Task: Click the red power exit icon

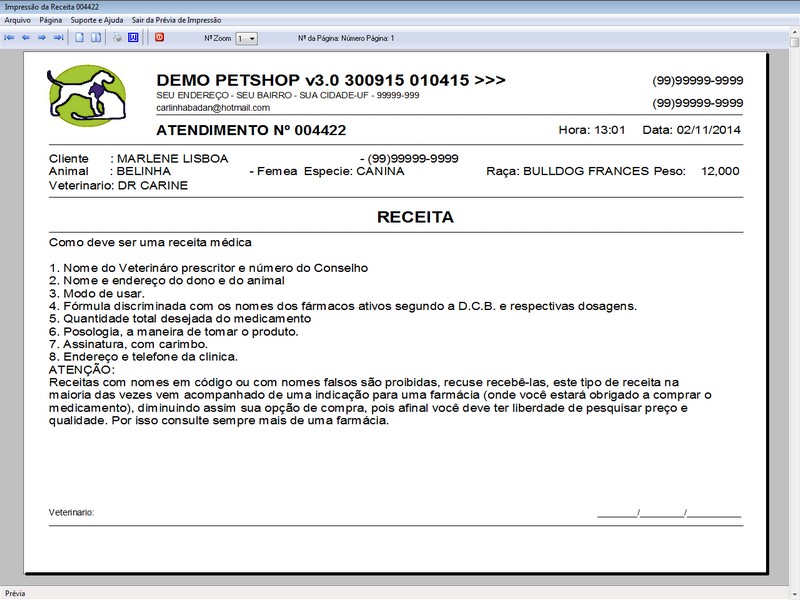Action: (x=159, y=38)
